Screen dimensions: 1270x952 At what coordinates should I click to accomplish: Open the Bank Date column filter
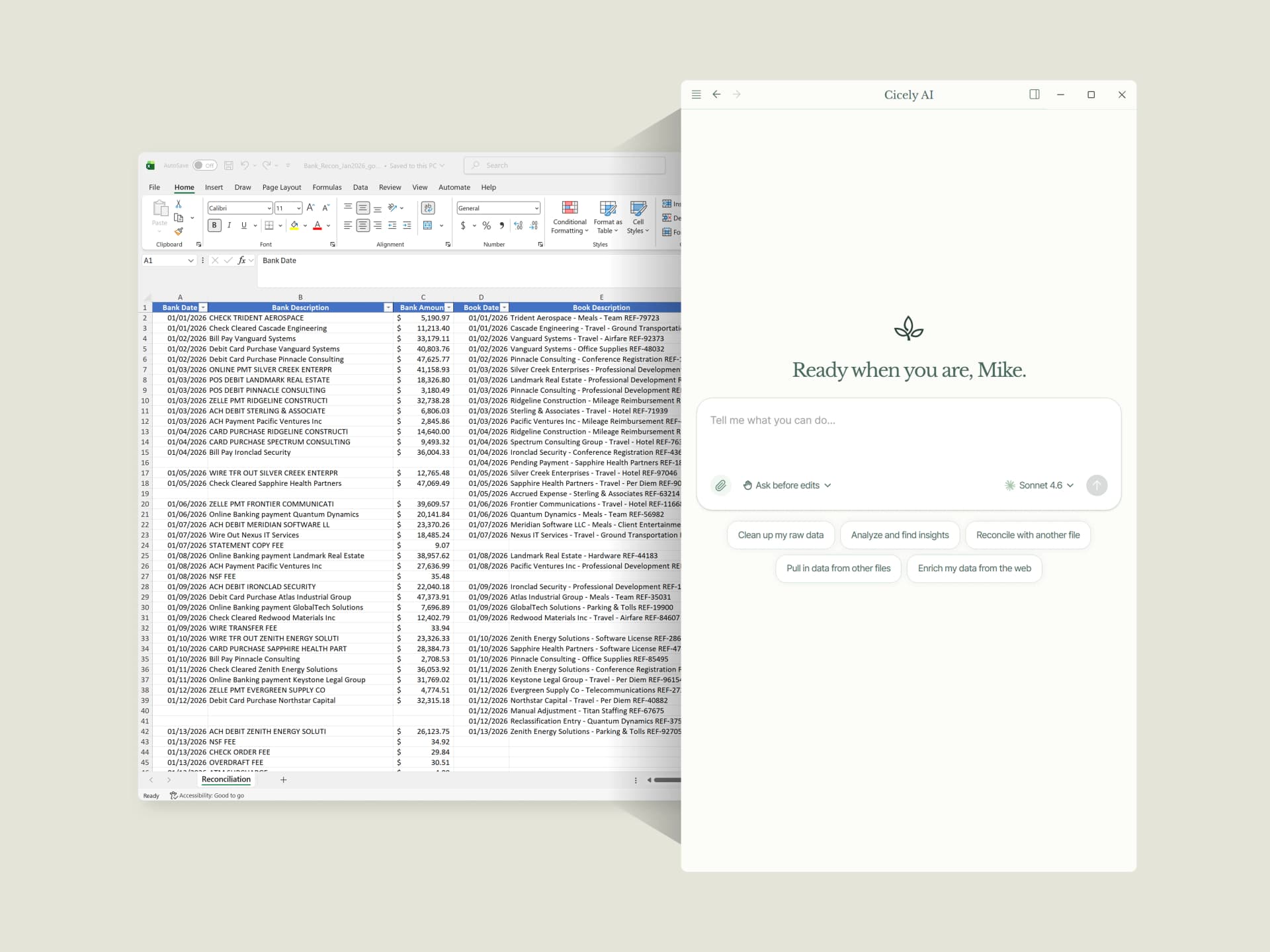click(202, 307)
